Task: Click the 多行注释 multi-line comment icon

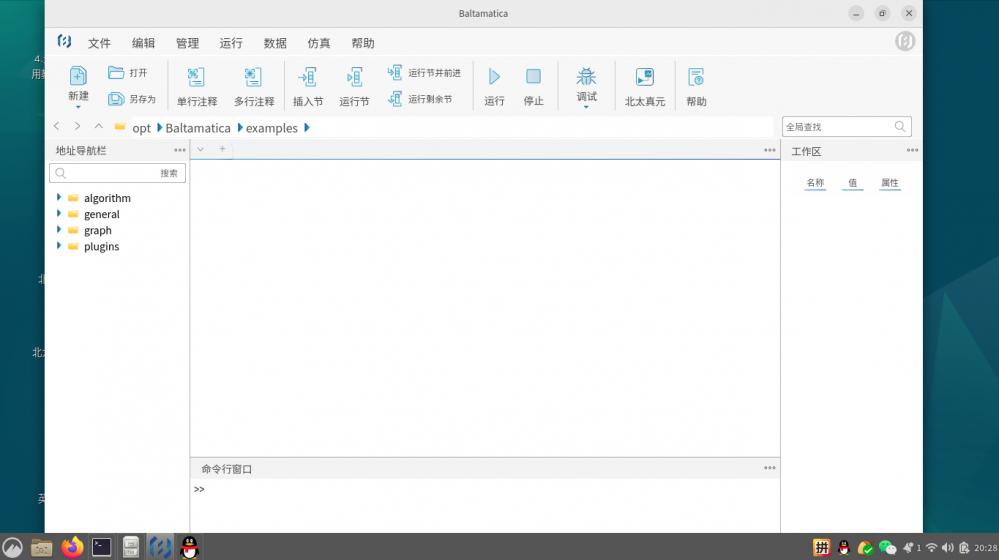Action: coord(253,78)
